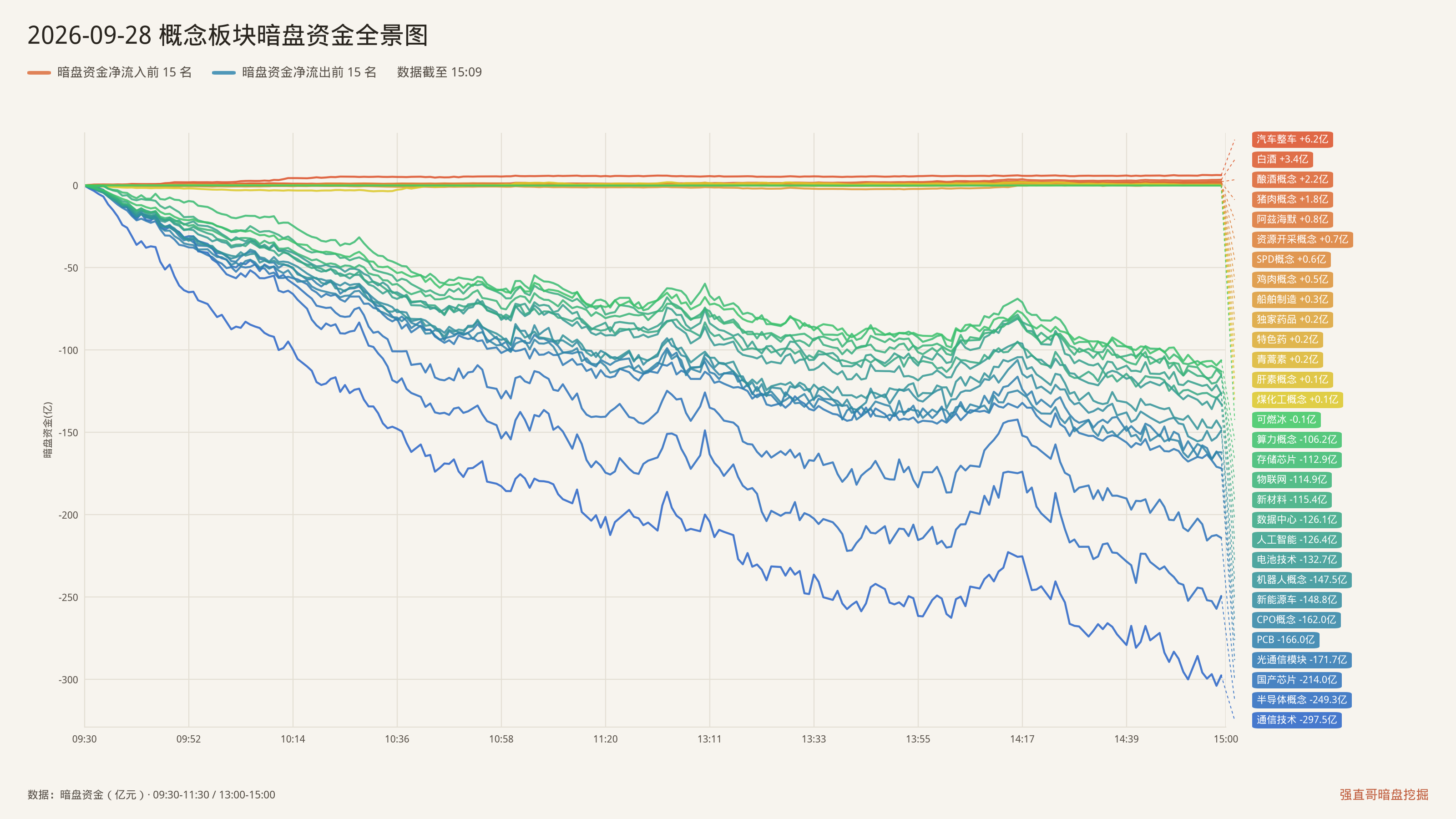Click the data source footnote text
The width and height of the screenshot is (1456, 819).
pos(152,795)
